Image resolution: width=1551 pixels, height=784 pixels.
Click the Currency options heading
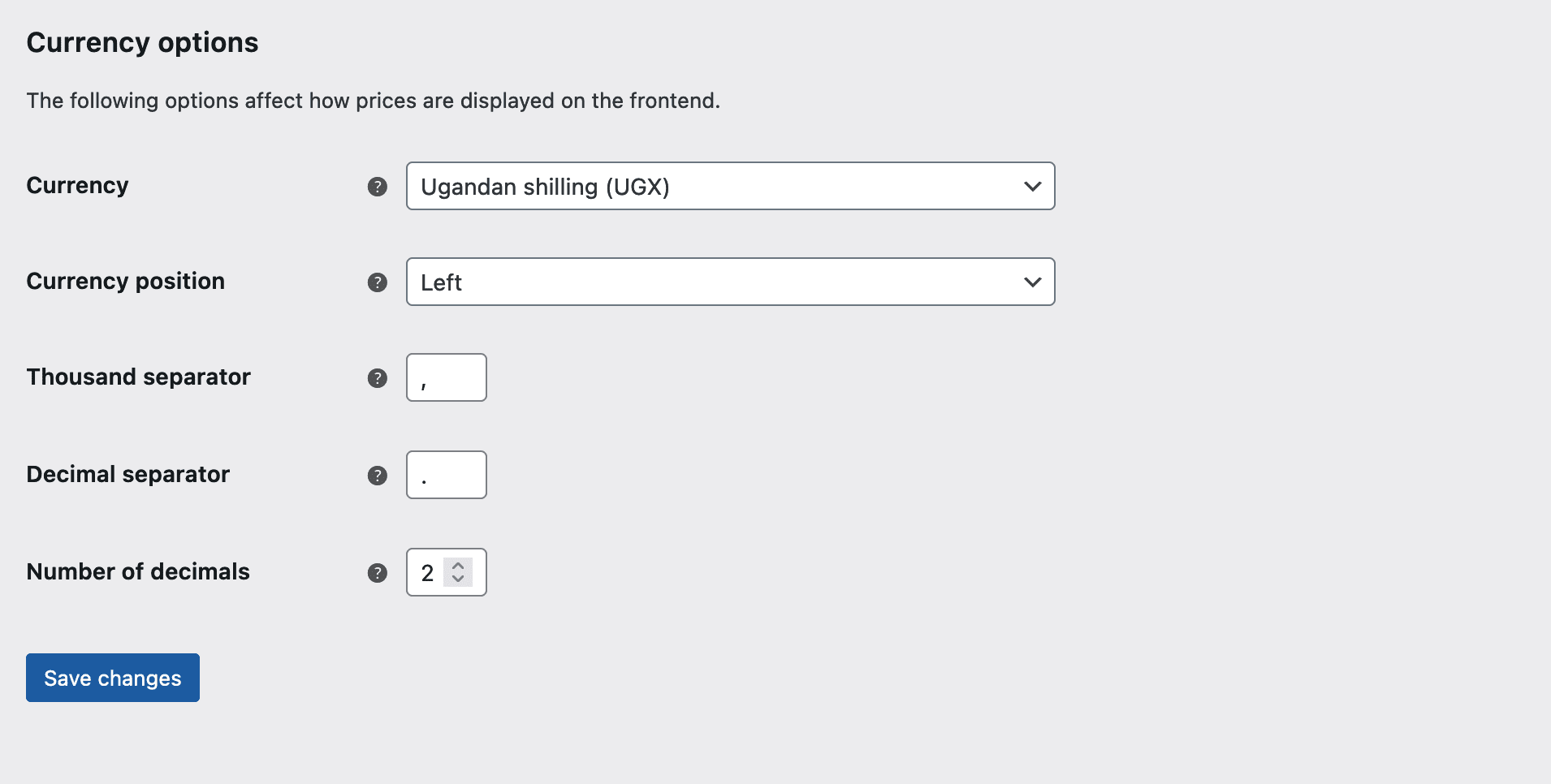tap(142, 41)
